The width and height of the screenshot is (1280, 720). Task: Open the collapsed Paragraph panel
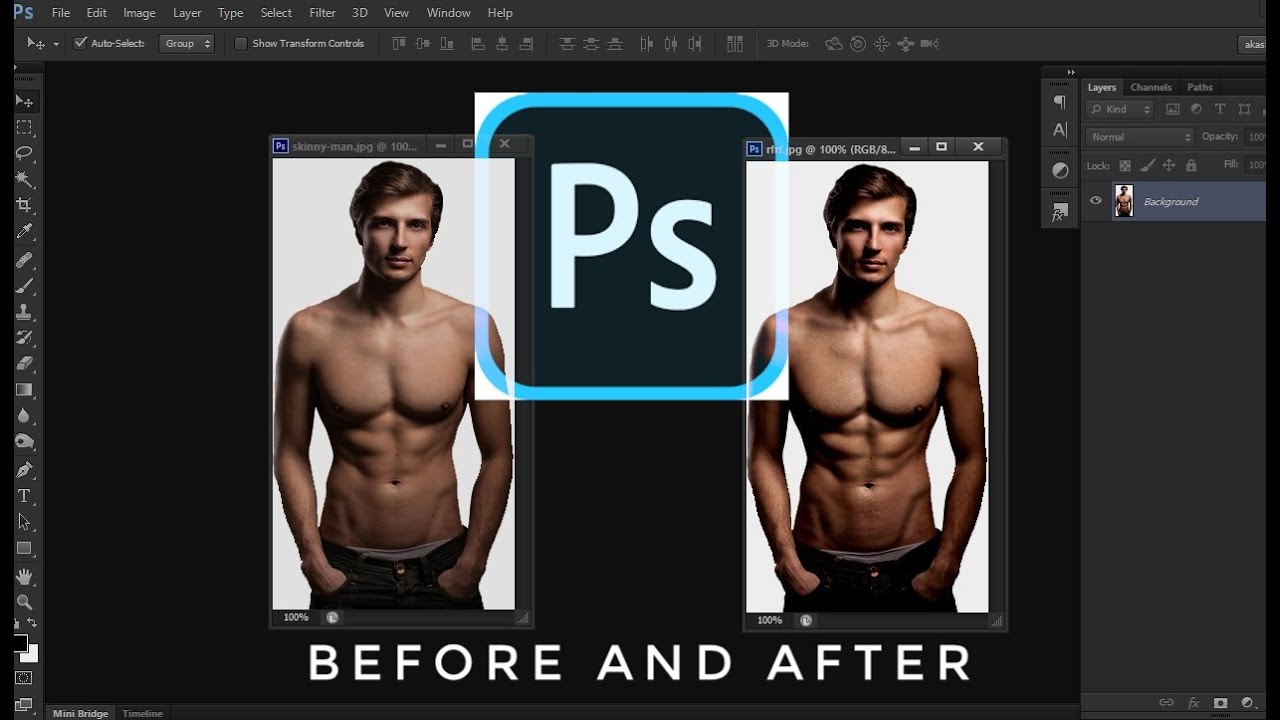click(1060, 102)
